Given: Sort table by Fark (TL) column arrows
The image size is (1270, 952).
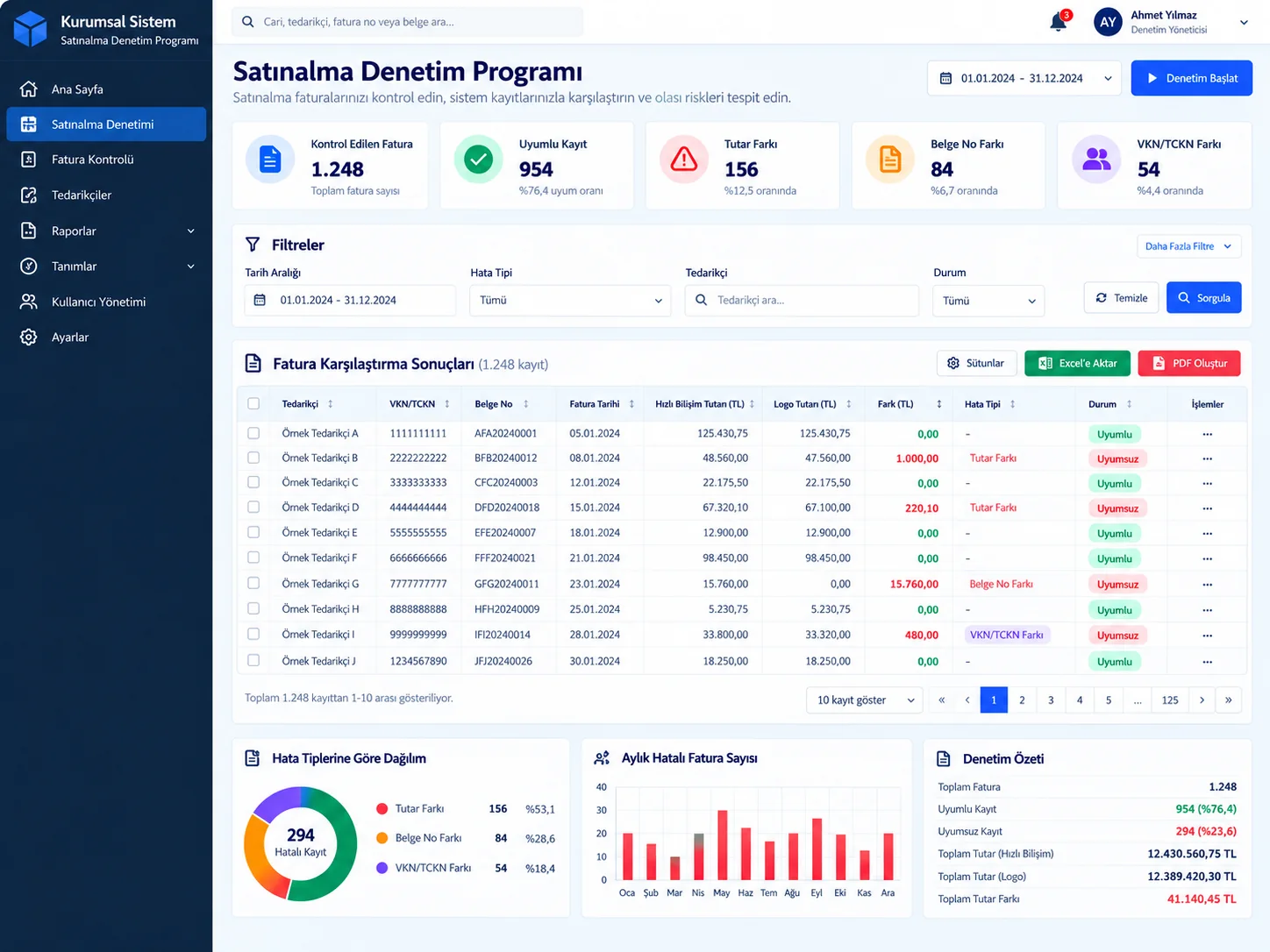Looking at the screenshot, I should 939,404.
